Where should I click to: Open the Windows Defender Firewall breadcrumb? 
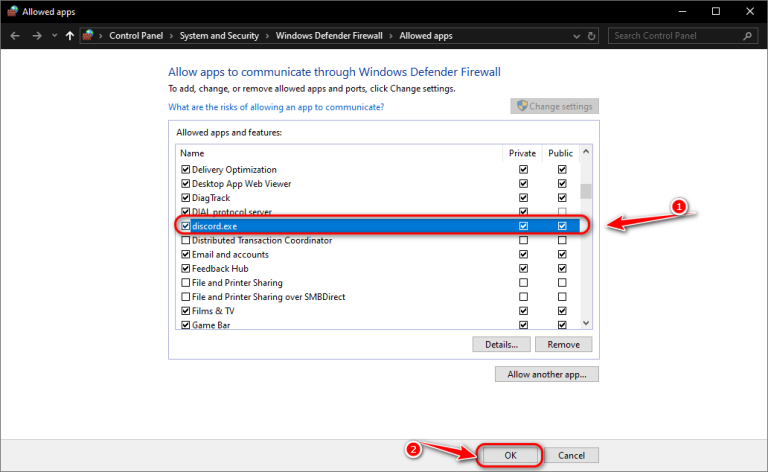coord(329,36)
